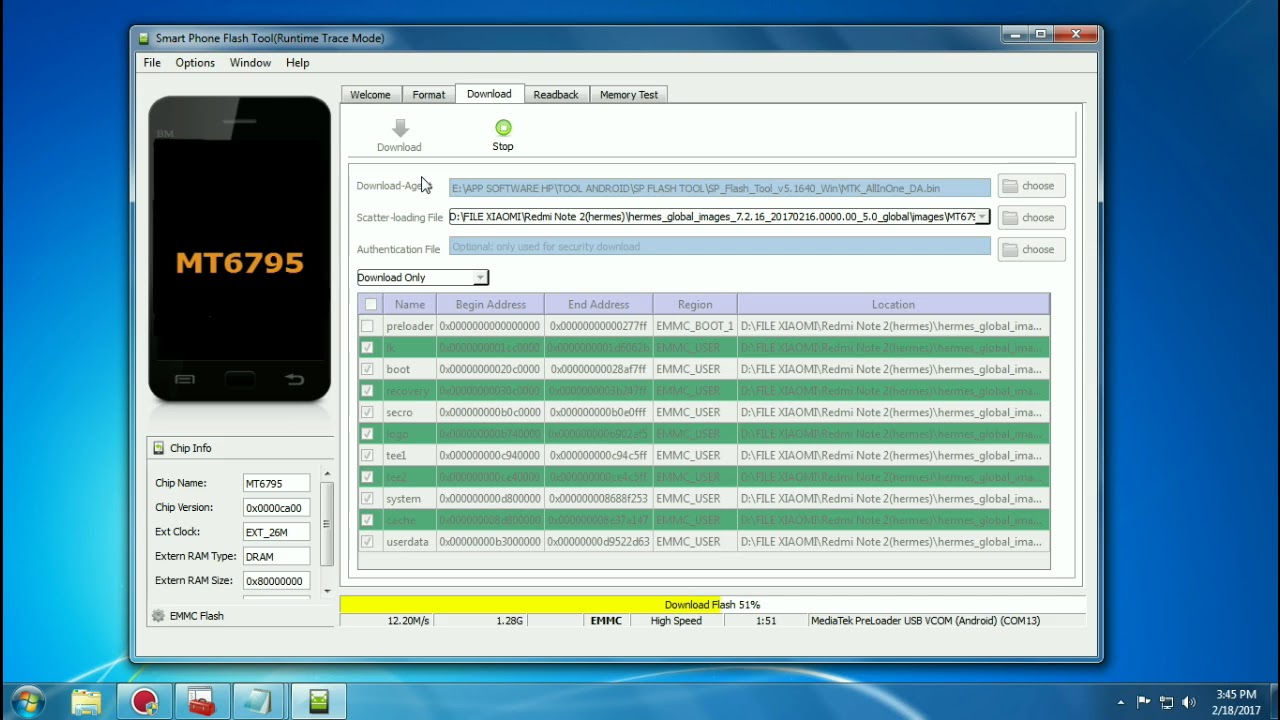Click the MediaTek PreLoader USB VCOM status text

925,621
